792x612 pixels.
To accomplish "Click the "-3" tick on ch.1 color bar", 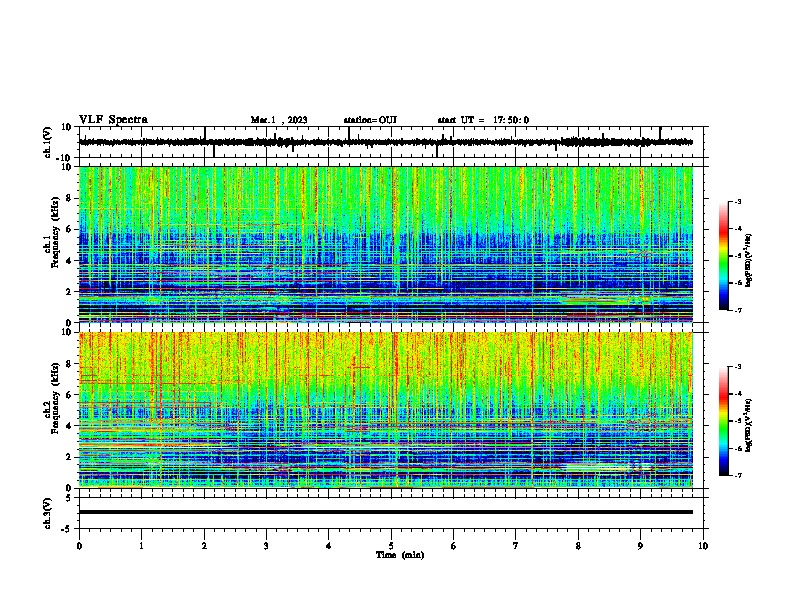I will coord(737,202).
